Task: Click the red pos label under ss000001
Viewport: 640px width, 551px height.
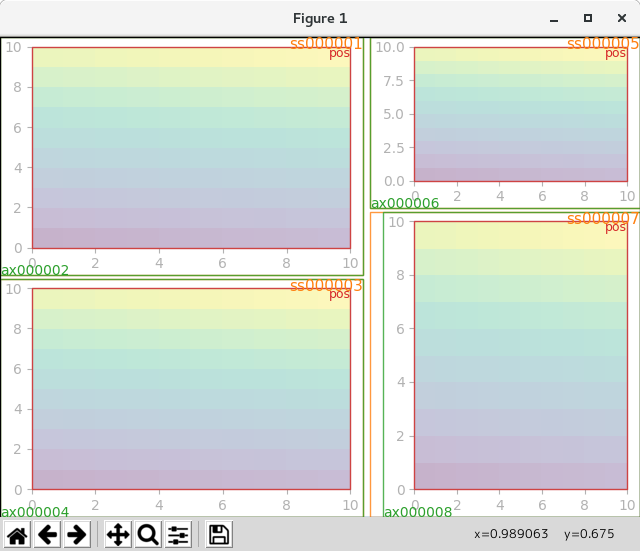Action: pos(339,53)
